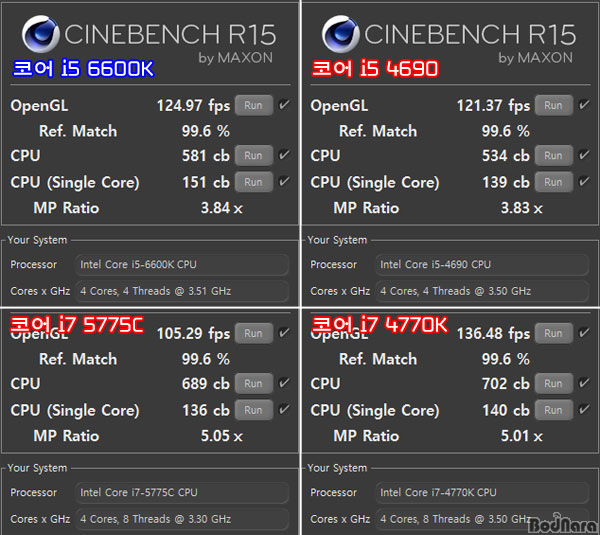
Task: Click the 702 cb CPU score
Action: coord(506,383)
